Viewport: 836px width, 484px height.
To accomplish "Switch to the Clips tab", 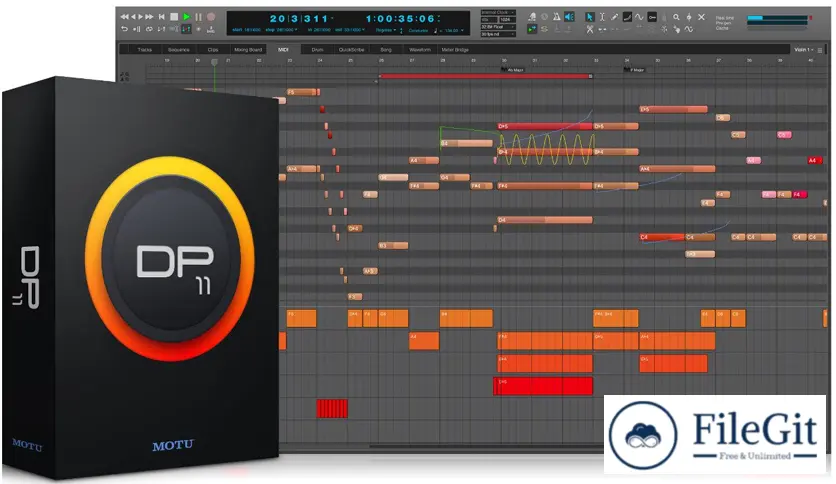I will point(213,50).
